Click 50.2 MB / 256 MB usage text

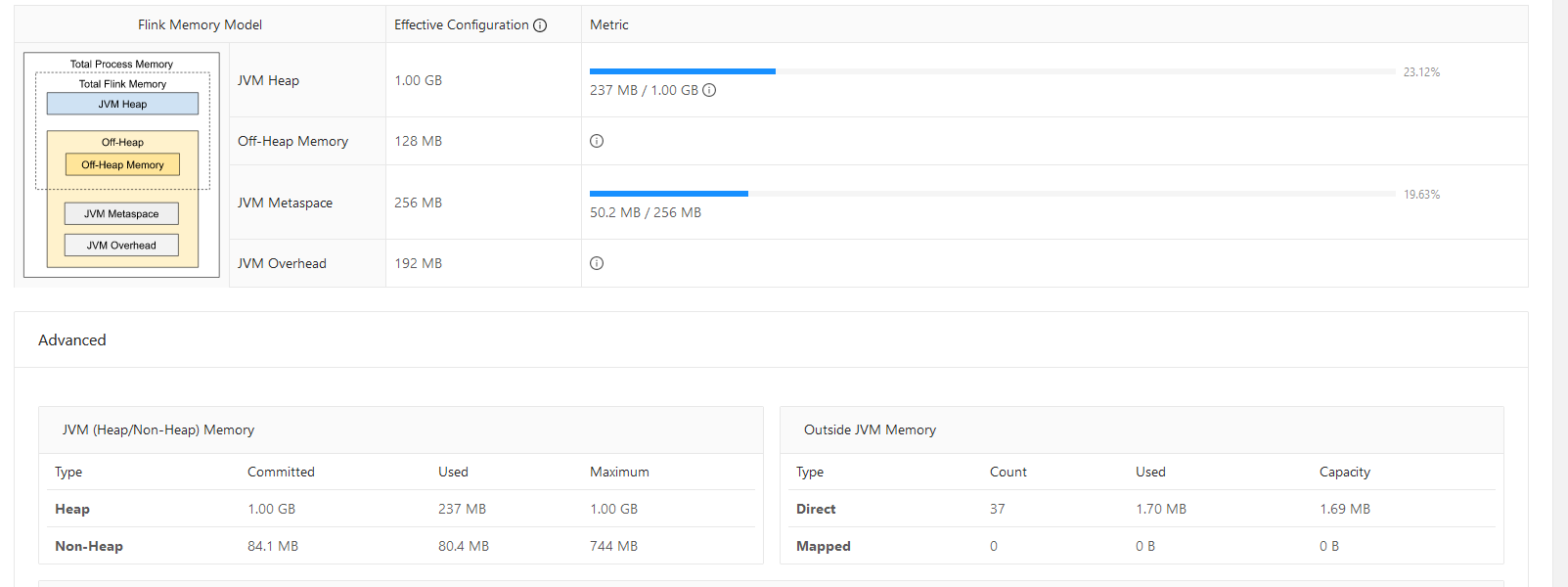[x=646, y=212]
